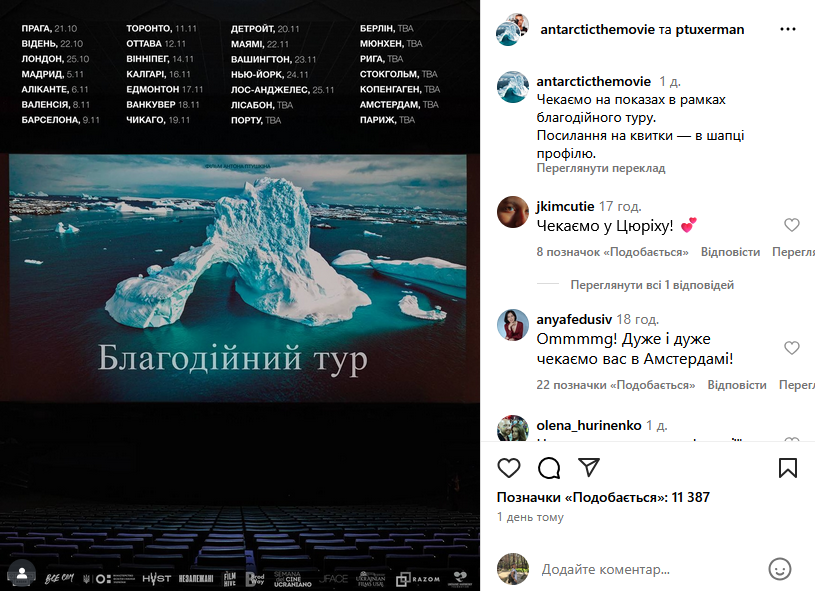Reply to jkimcutie's comment via Відповісти
The width and height of the screenshot is (815, 591).
click(x=730, y=252)
